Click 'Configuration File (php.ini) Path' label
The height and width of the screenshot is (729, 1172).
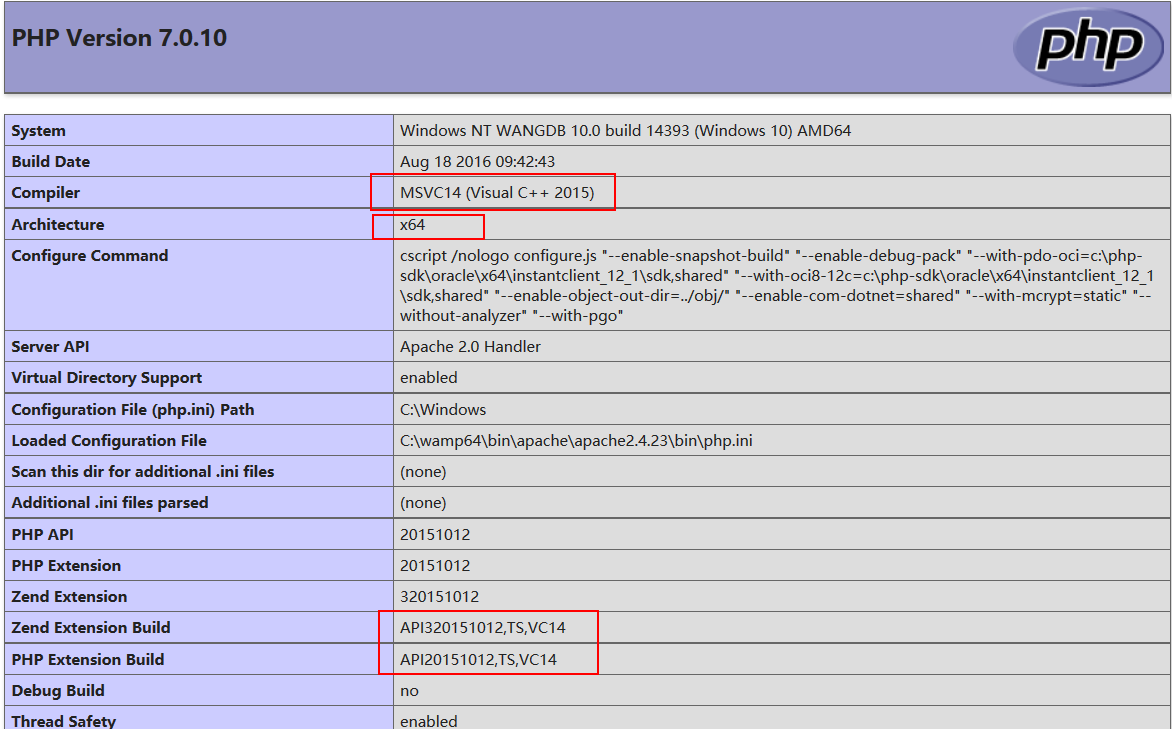click(133, 410)
